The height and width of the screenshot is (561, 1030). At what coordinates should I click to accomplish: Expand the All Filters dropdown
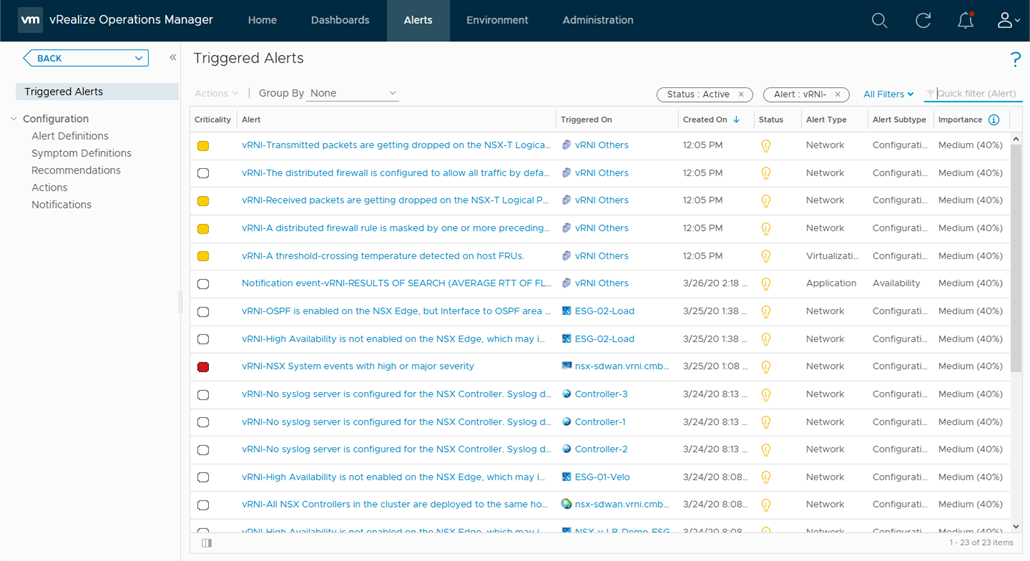point(888,94)
